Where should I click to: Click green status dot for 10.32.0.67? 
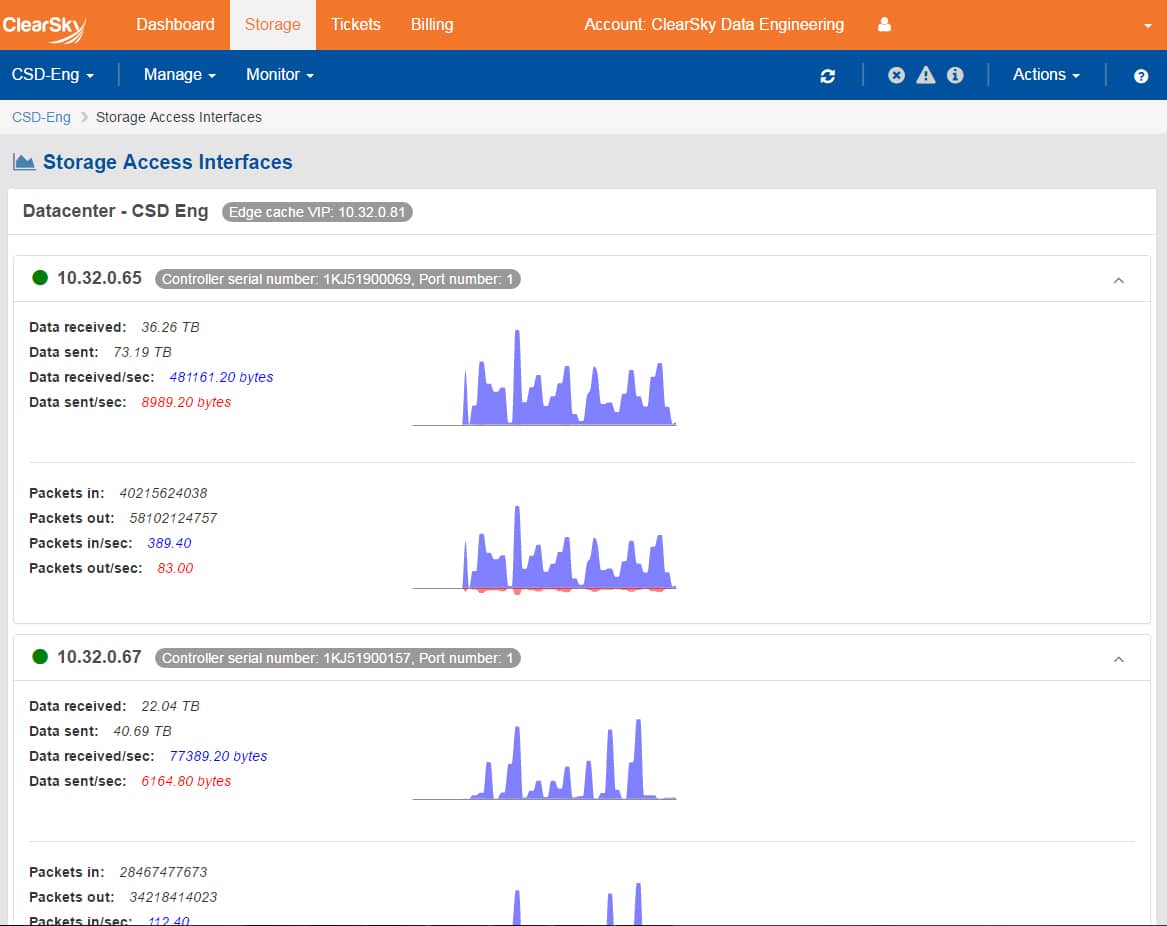click(40, 657)
